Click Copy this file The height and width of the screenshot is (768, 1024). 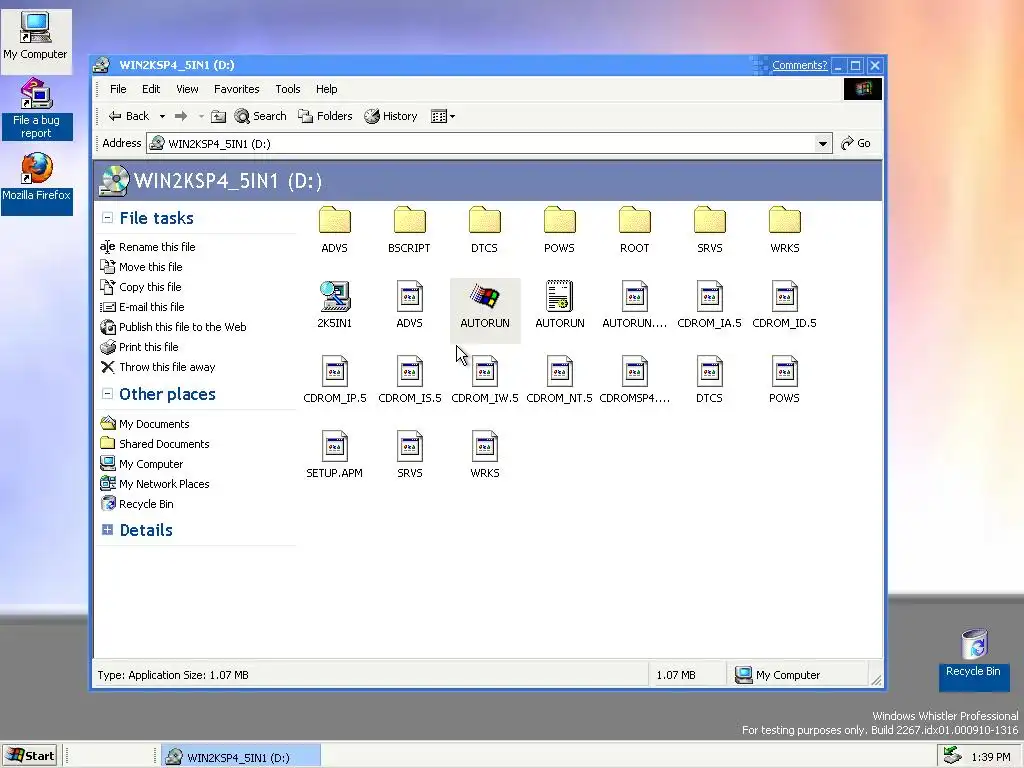coord(140,287)
